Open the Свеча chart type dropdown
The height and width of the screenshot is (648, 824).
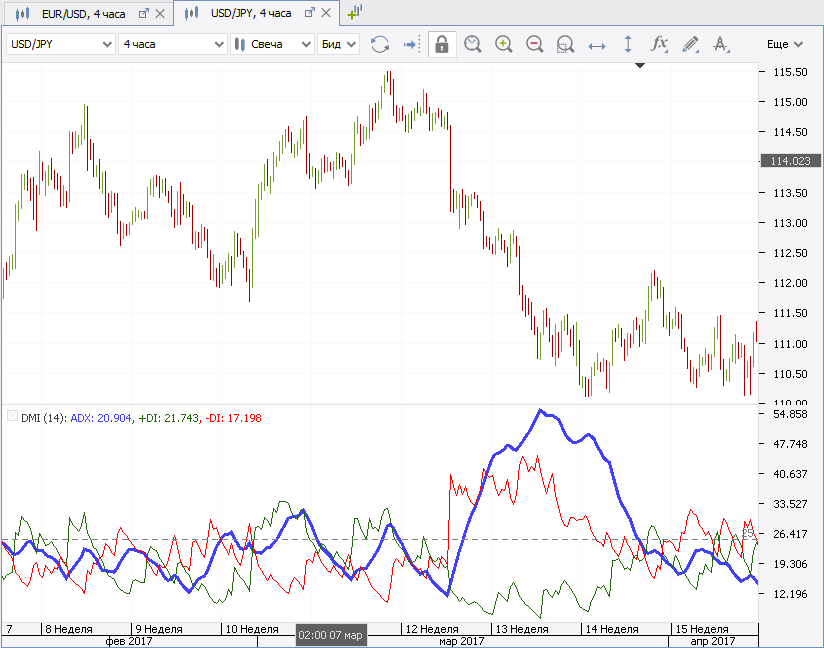point(271,44)
